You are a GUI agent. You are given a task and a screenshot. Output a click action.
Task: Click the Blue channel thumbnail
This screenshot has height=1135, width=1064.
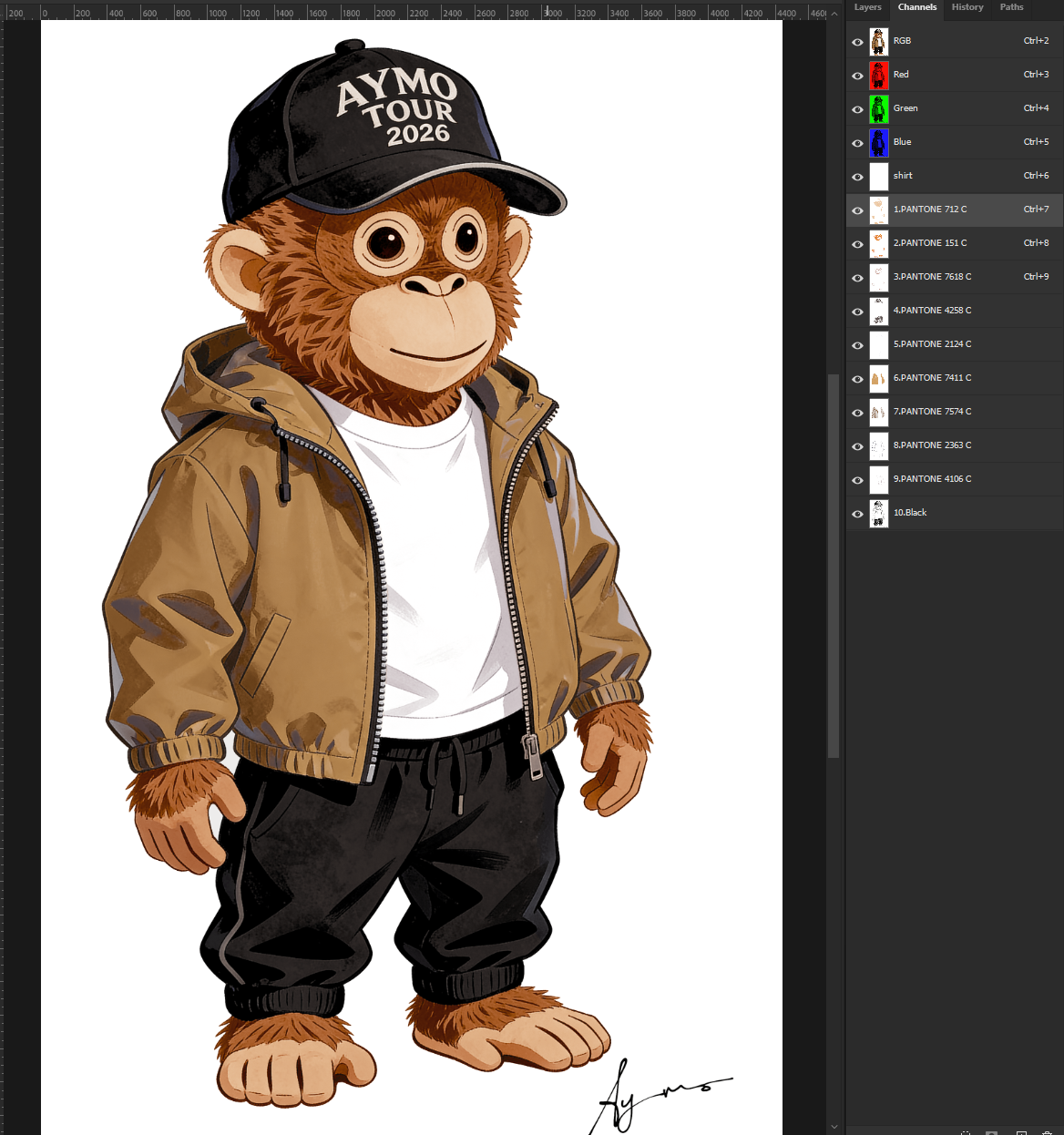tap(879, 142)
